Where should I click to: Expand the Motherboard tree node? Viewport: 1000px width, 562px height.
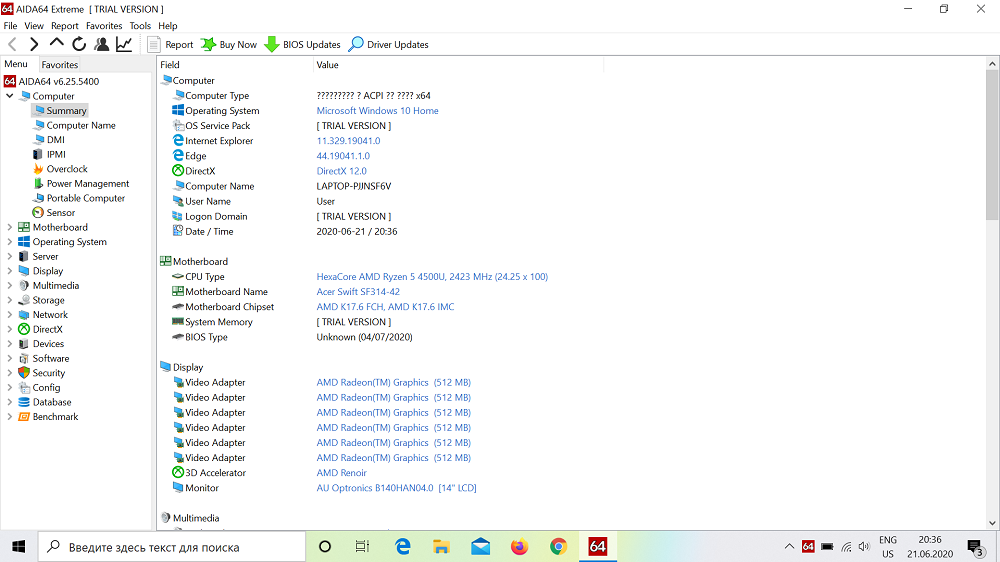point(10,227)
